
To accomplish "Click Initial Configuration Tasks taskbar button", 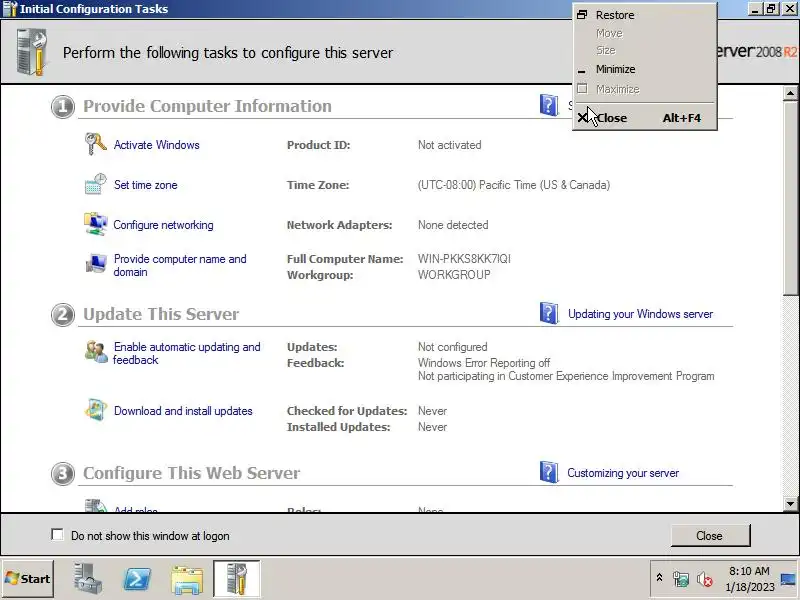I will tap(236, 579).
